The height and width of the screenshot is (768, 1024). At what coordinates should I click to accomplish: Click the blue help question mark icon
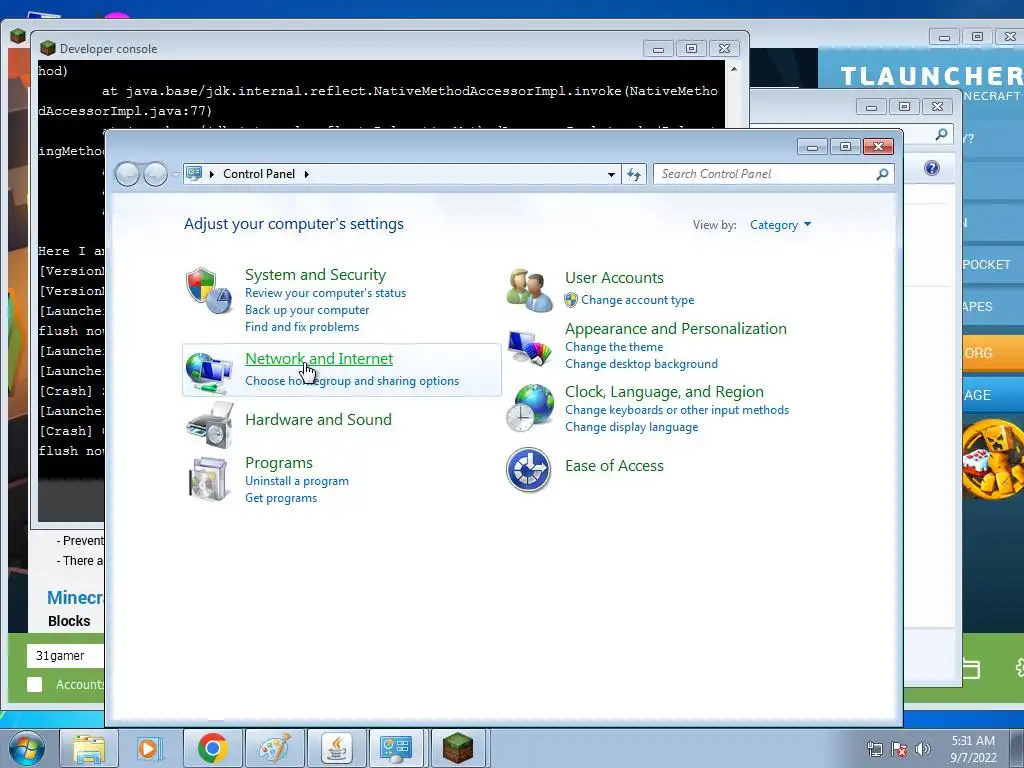coord(932,168)
